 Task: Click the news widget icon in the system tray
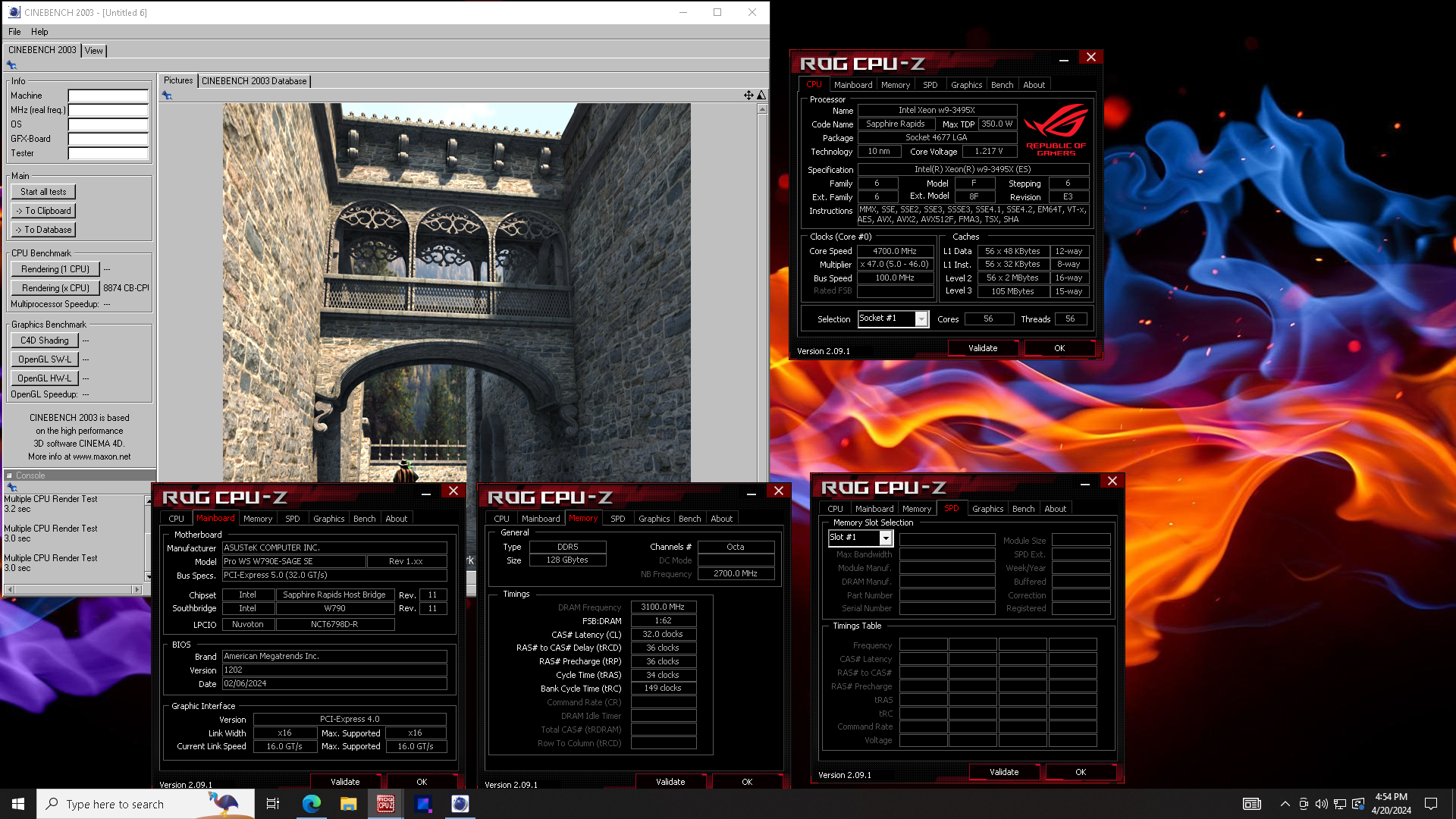click(x=1251, y=804)
